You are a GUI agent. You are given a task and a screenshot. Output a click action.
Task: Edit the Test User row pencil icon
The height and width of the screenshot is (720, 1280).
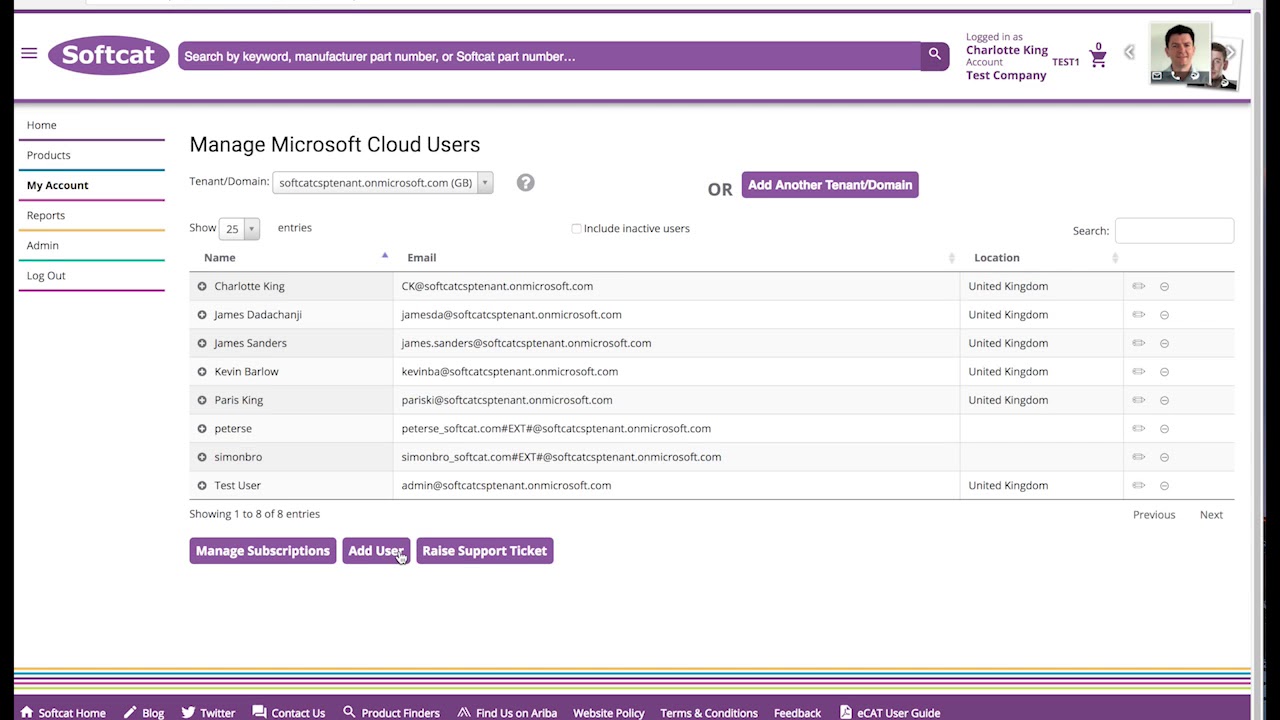tap(1138, 485)
